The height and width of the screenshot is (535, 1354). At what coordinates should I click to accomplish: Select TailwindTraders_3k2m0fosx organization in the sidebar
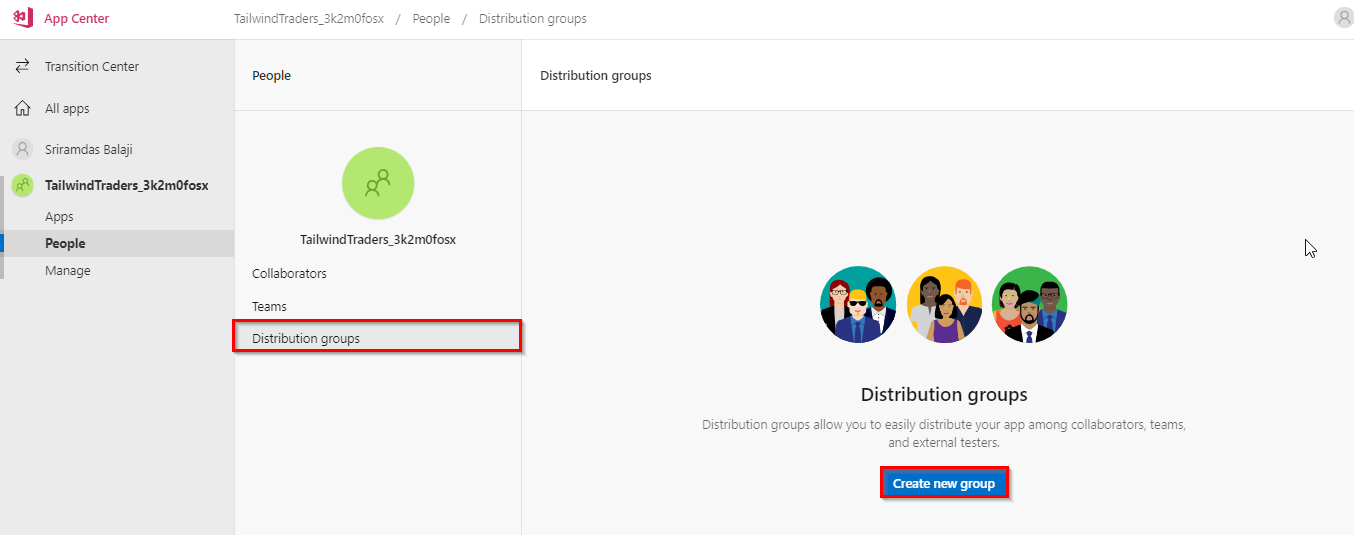click(127, 185)
